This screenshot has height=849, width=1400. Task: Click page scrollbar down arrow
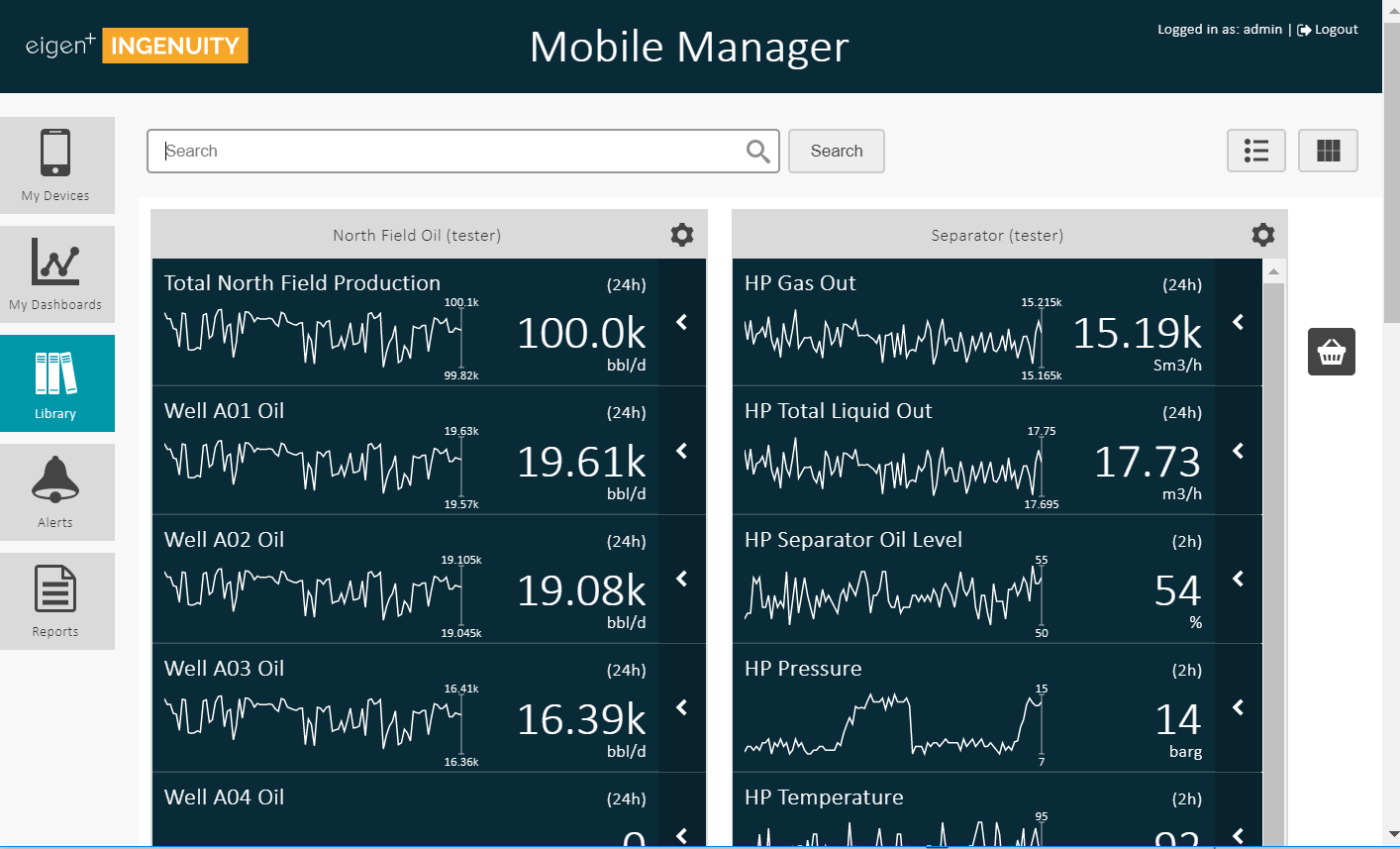pyautogui.click(x=1391, y=835)
